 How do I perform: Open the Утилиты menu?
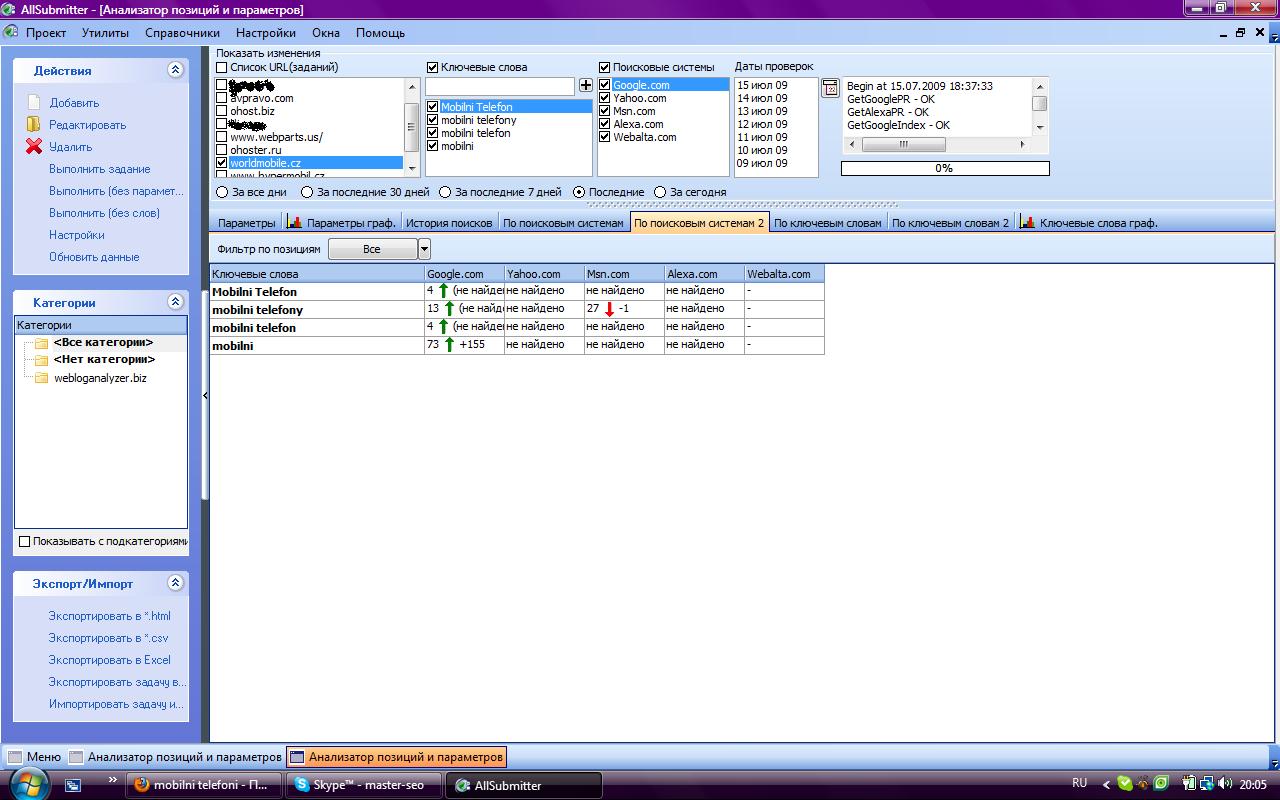pyautogui.click(x=105, y=33)
